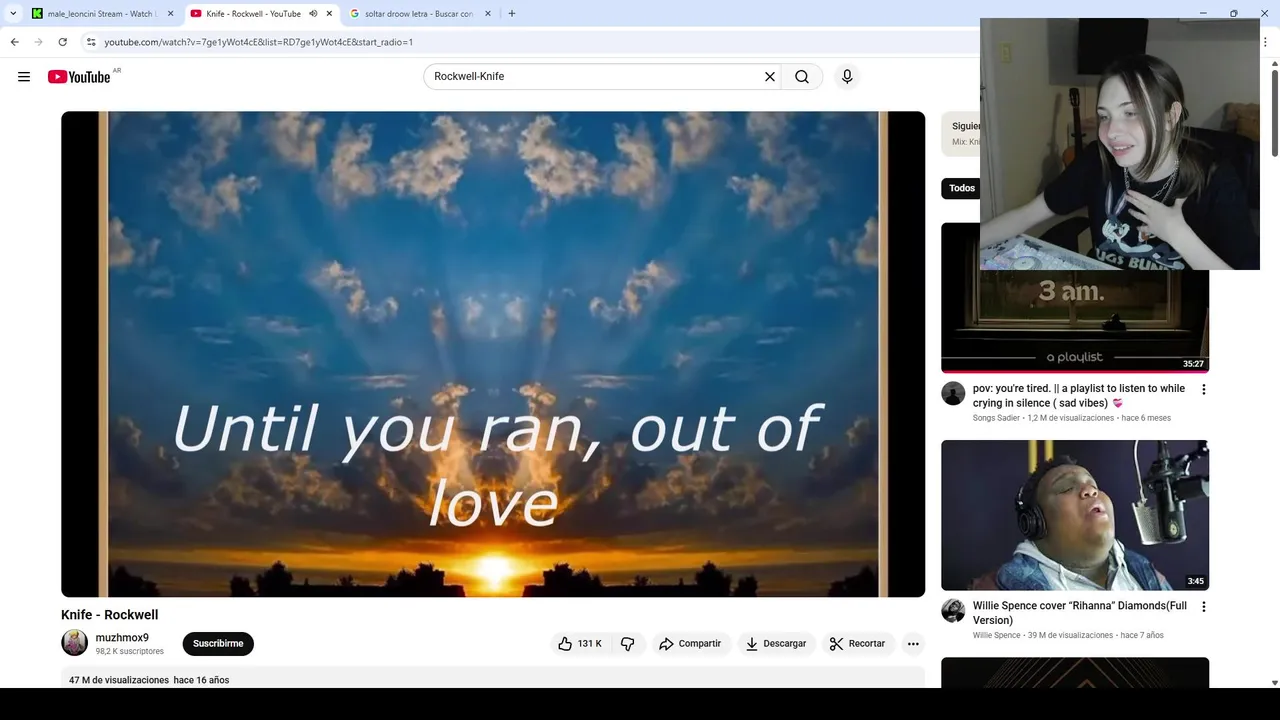Go forward with the browser forward arrow

[38, 42]
